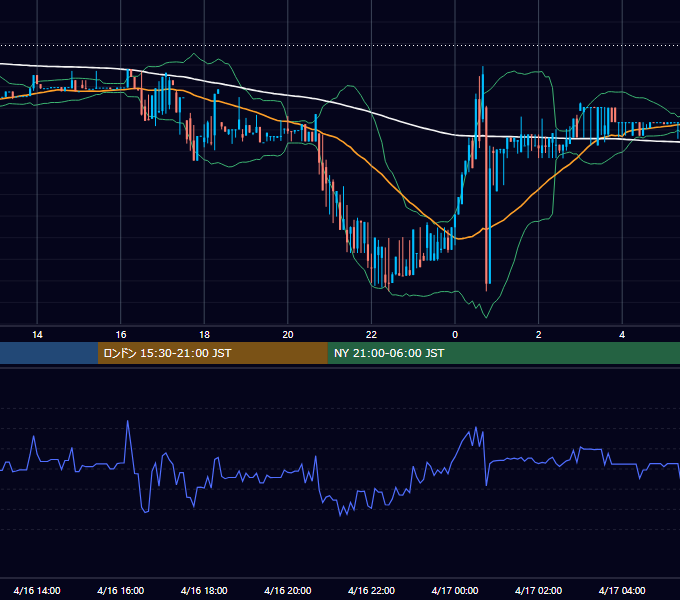This screenshot has width=680, height=600.
Task: Click the '14' hour label on price chart axis
Action: (x=37, y=335)
